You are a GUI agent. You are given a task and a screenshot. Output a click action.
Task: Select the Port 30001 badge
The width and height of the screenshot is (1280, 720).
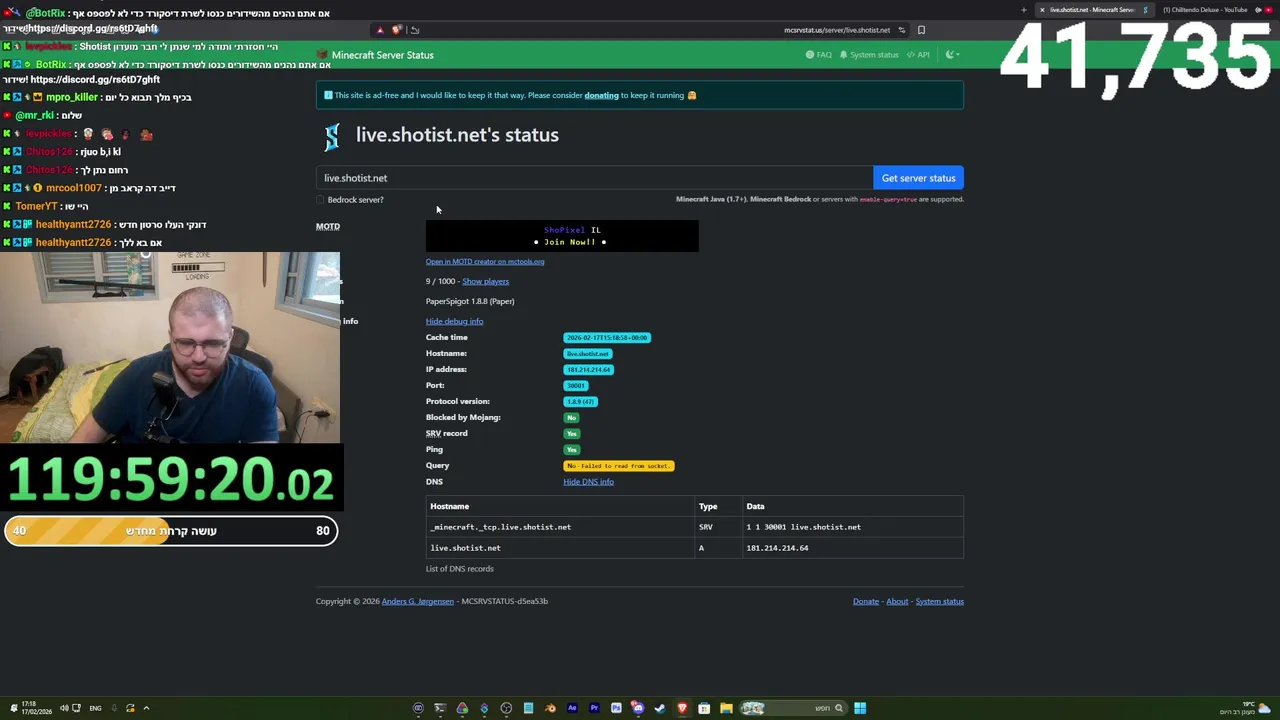(x=576, y=385)
